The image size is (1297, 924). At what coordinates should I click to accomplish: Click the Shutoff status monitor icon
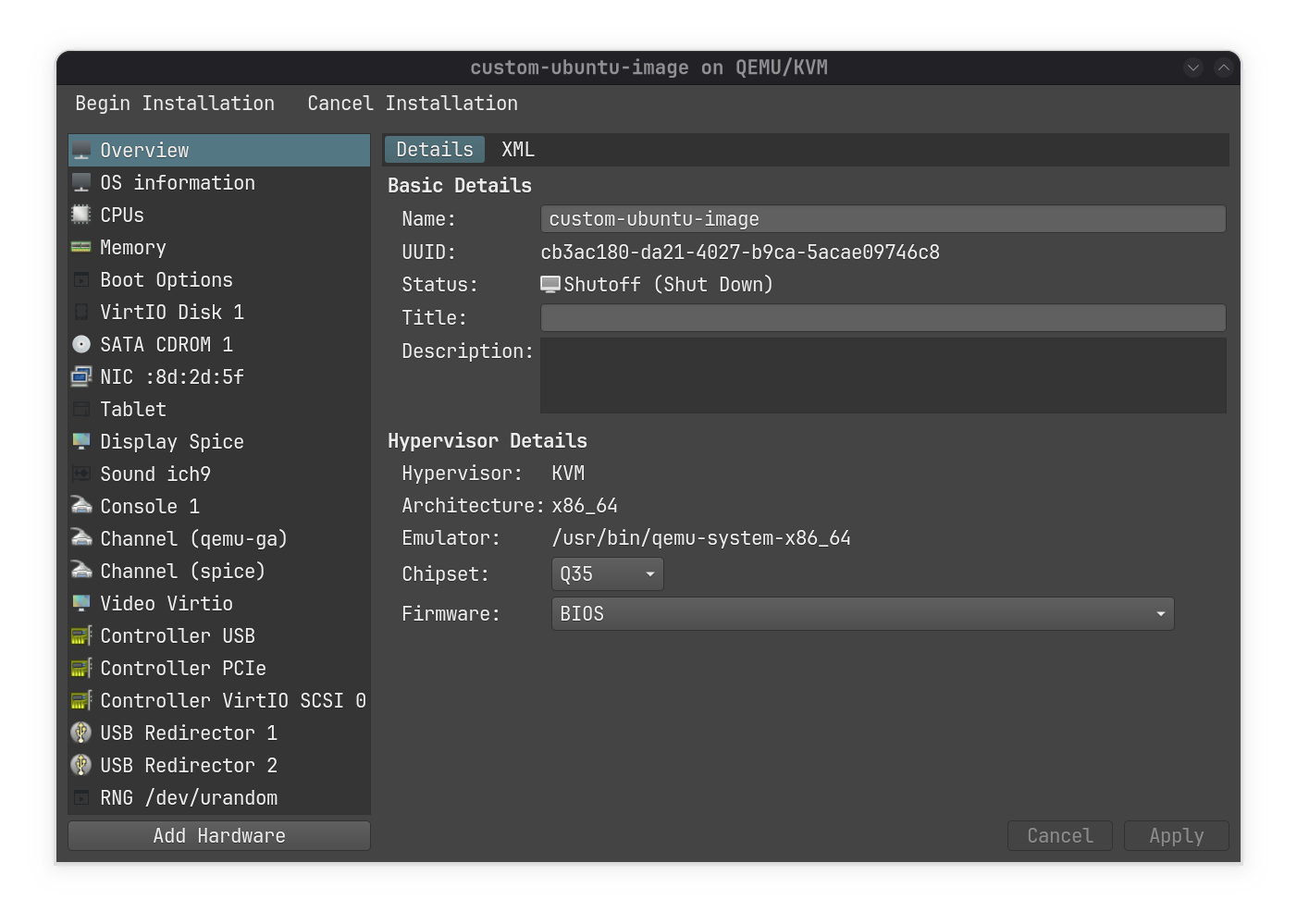(x=550, y=285)
